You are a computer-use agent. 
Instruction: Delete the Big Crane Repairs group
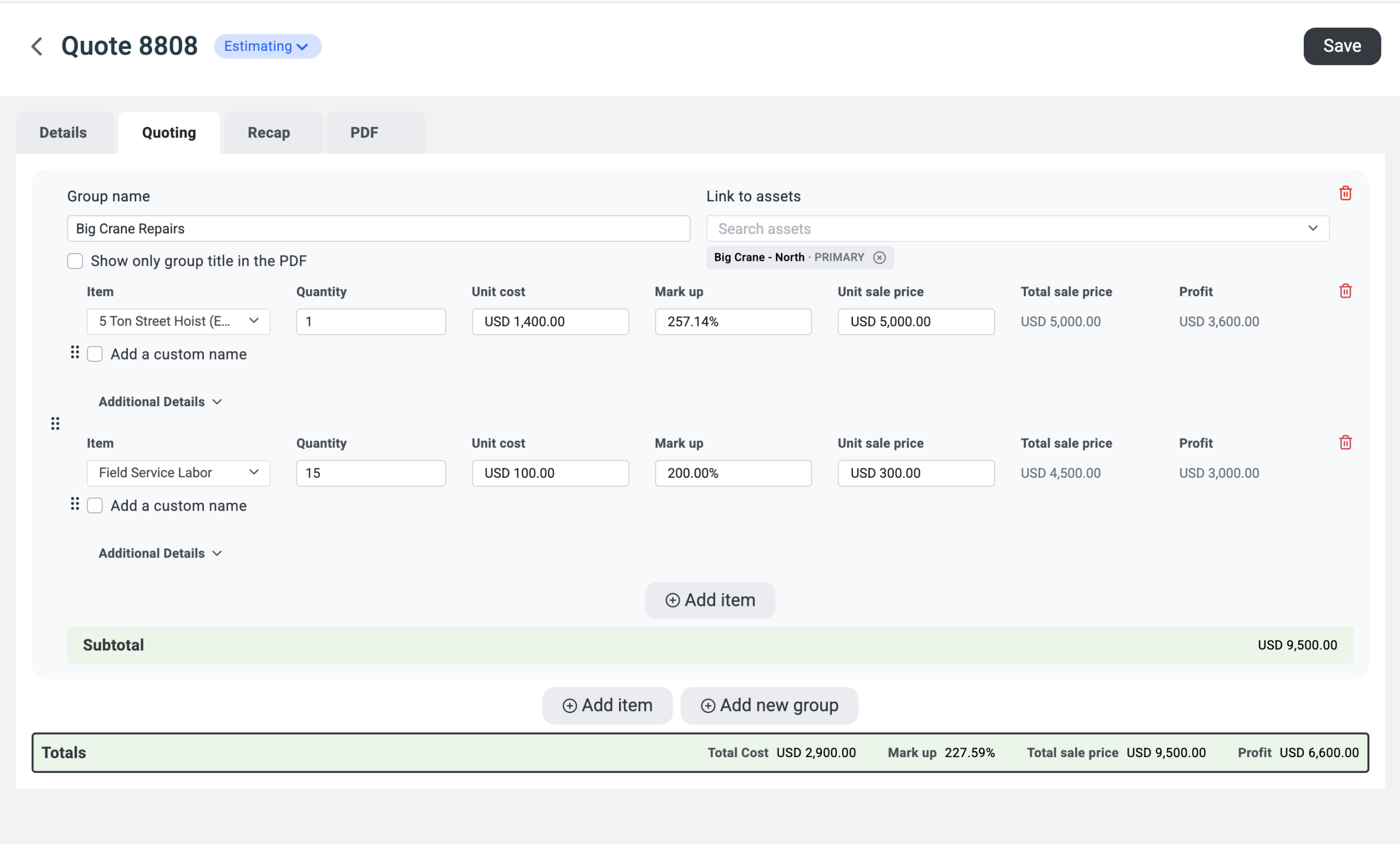click(1345, 193)
